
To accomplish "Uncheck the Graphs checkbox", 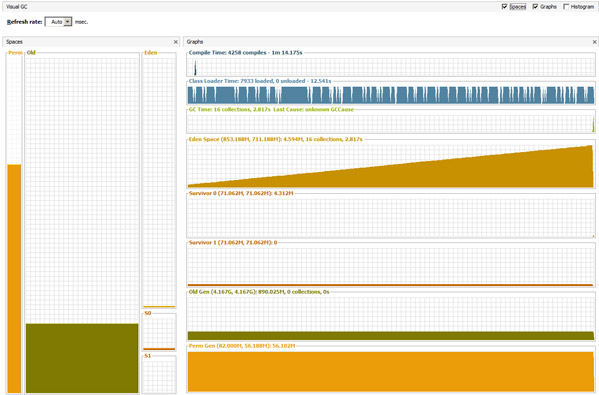I will (x=535, y=6).
